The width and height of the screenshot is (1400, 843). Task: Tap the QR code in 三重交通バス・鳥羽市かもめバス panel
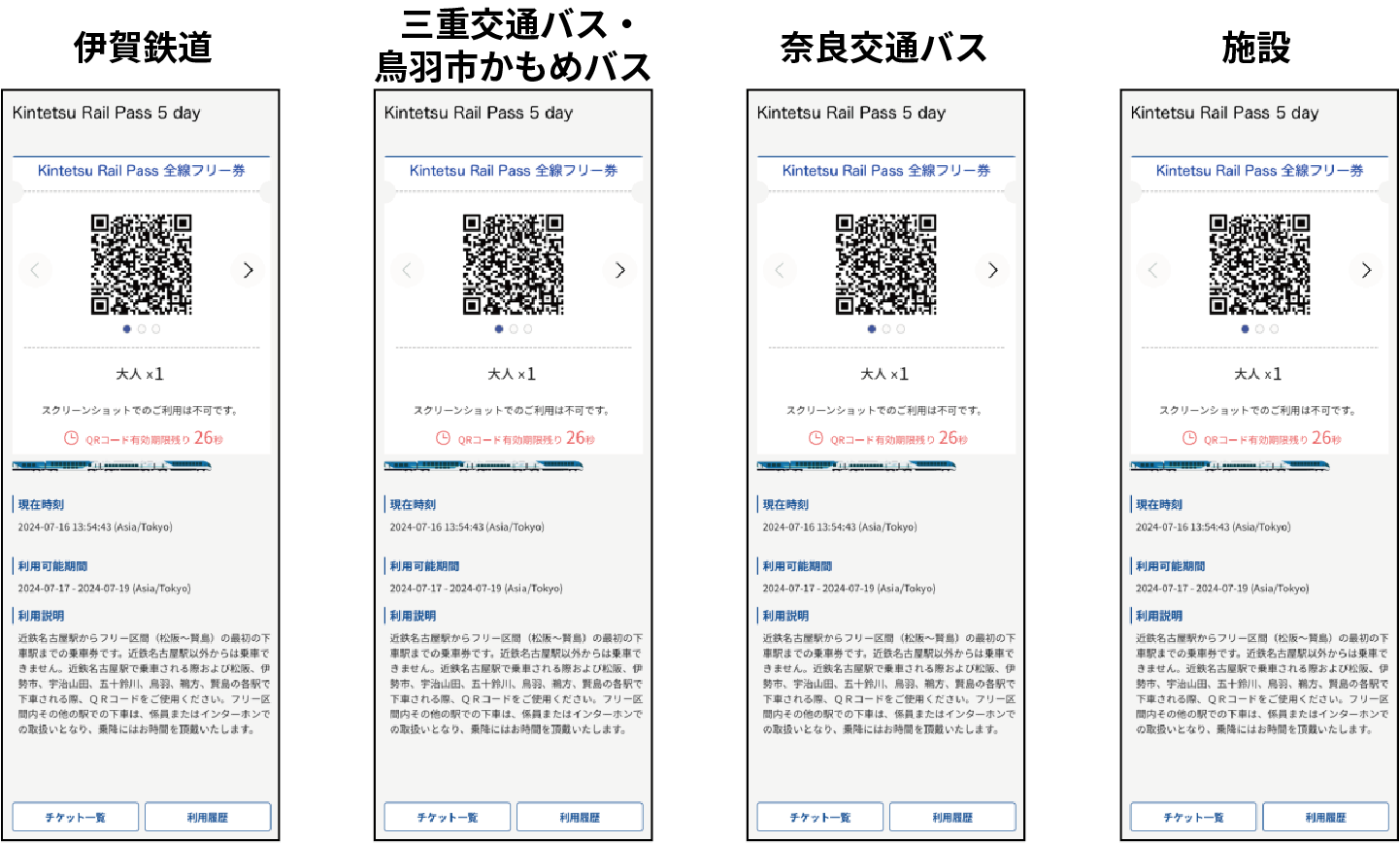click(x=514, y=264)
